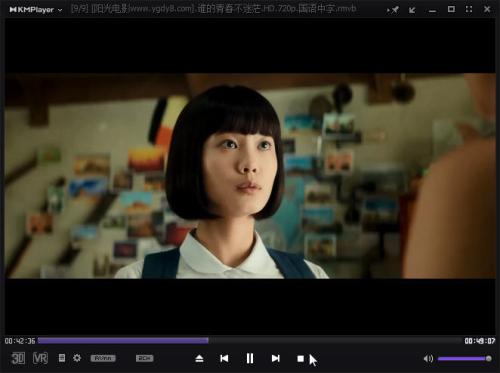Click the elapsed time 00:42:36
Viewport: 500px width, 373px height.
pyautogui.click(x=20, y=341)
